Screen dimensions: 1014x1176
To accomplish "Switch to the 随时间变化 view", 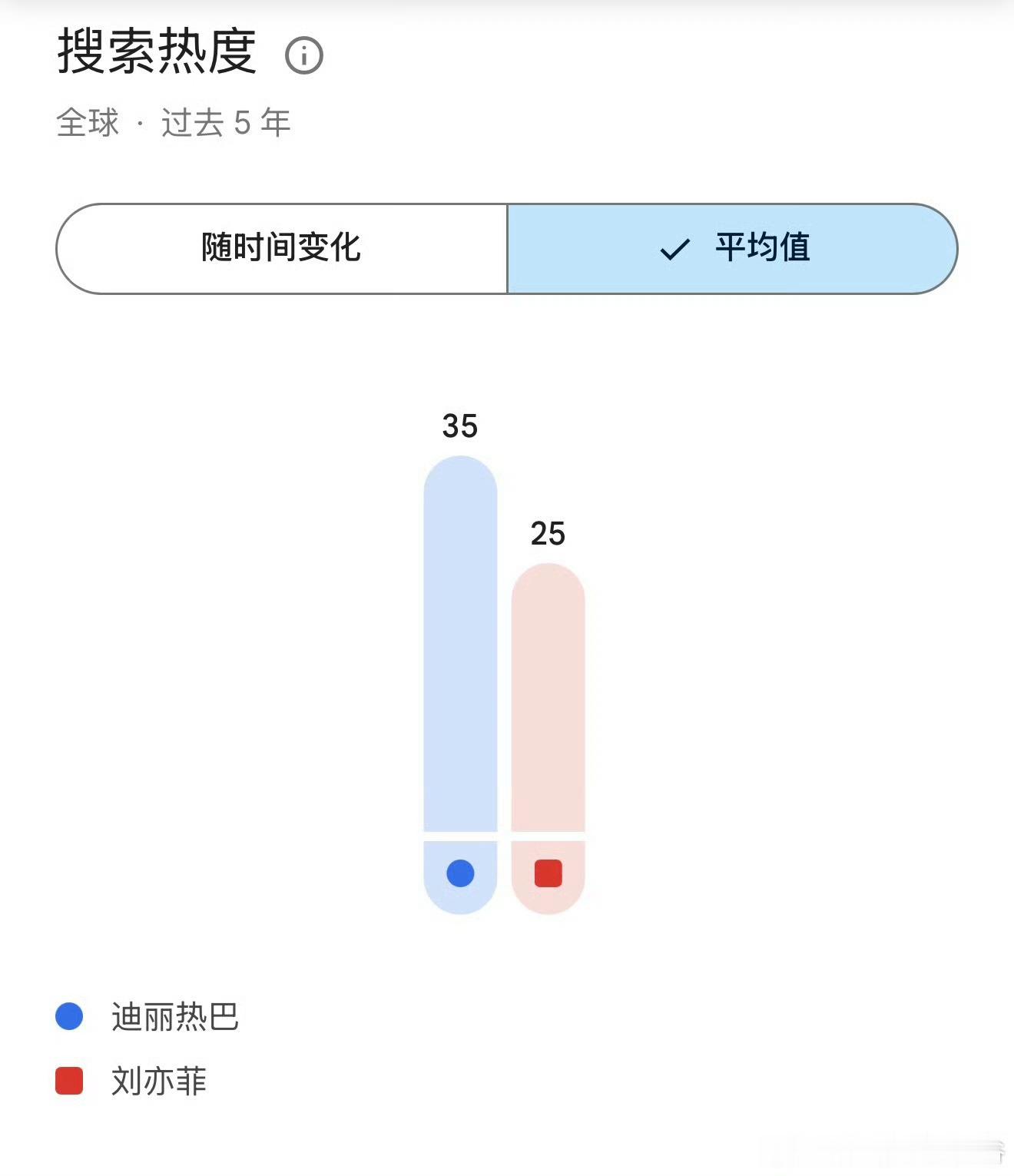I will pyautogui.click(x=281, y=248).
